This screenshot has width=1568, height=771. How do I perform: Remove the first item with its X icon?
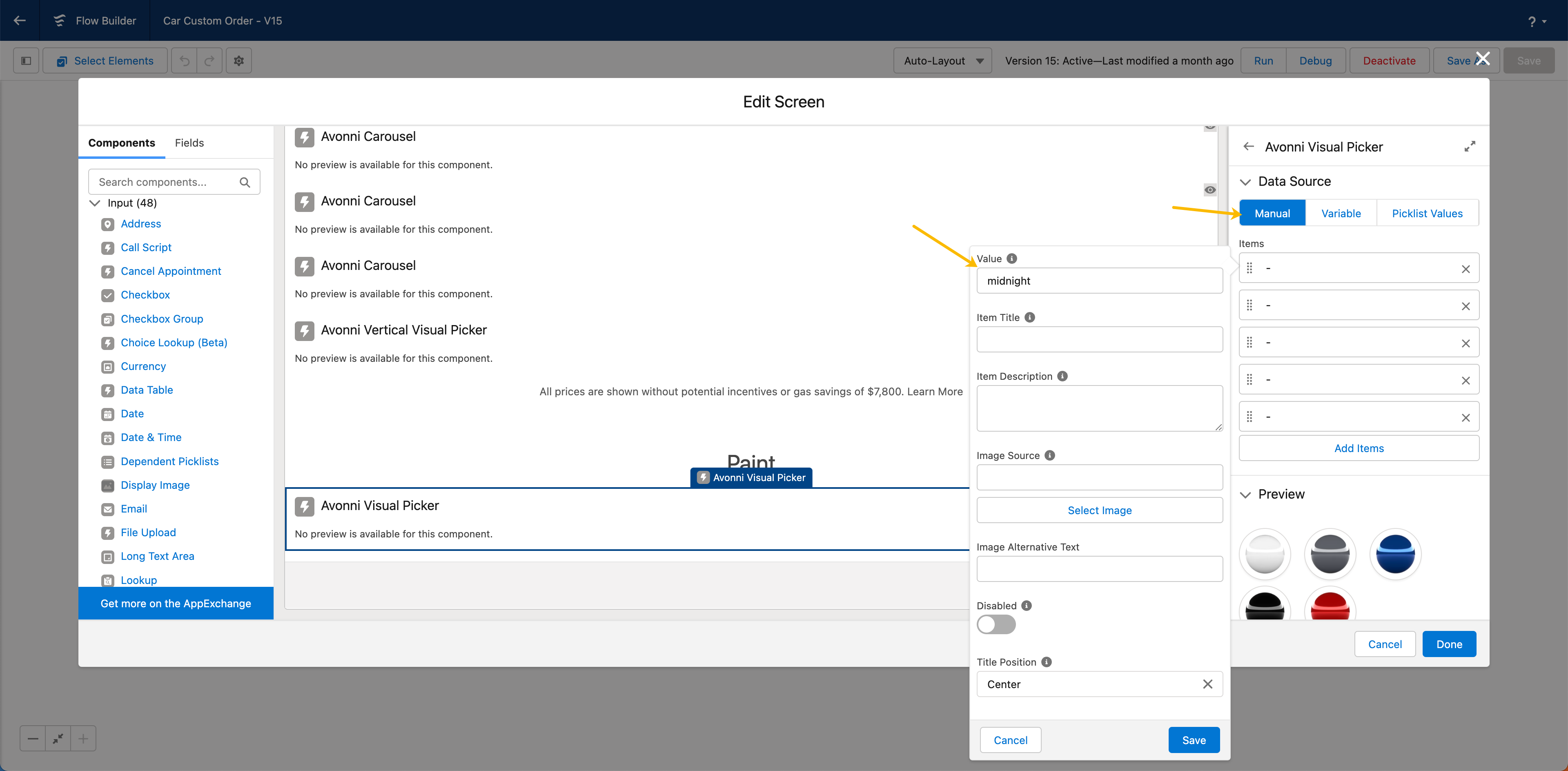click(x=1465, y=269)
